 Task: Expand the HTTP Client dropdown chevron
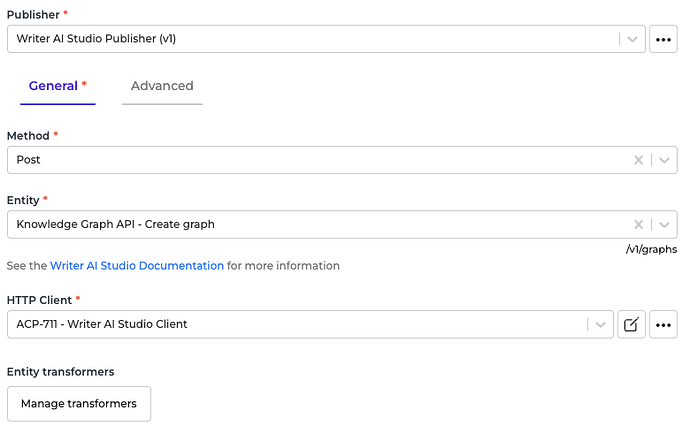coord(600,325)
